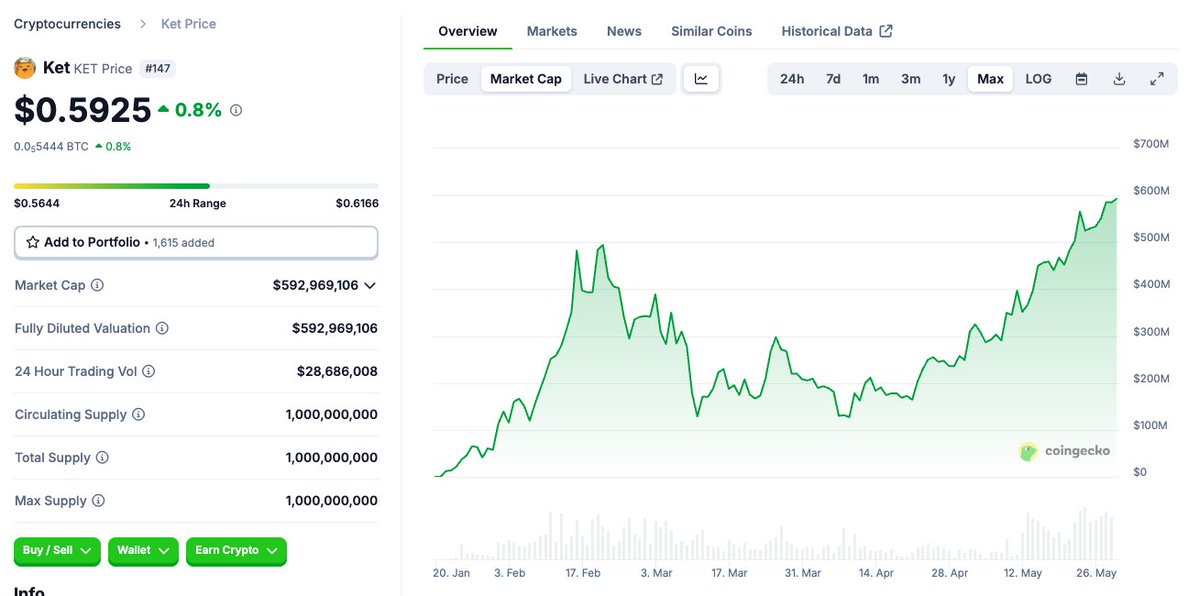1199x596 pixels.
Task: Click the $0.6166 24h high value
Action: 357,204
